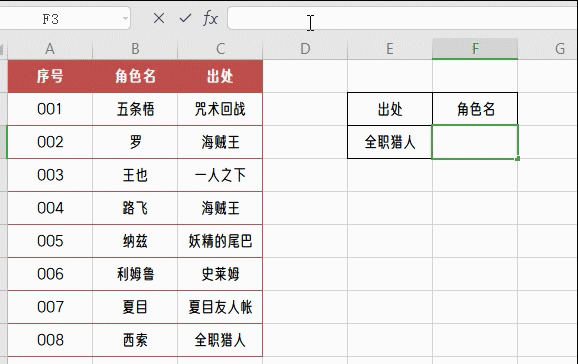Select cell containing 001
The width and height of the screenshot is (578, 364).
[x=50, y=109]
